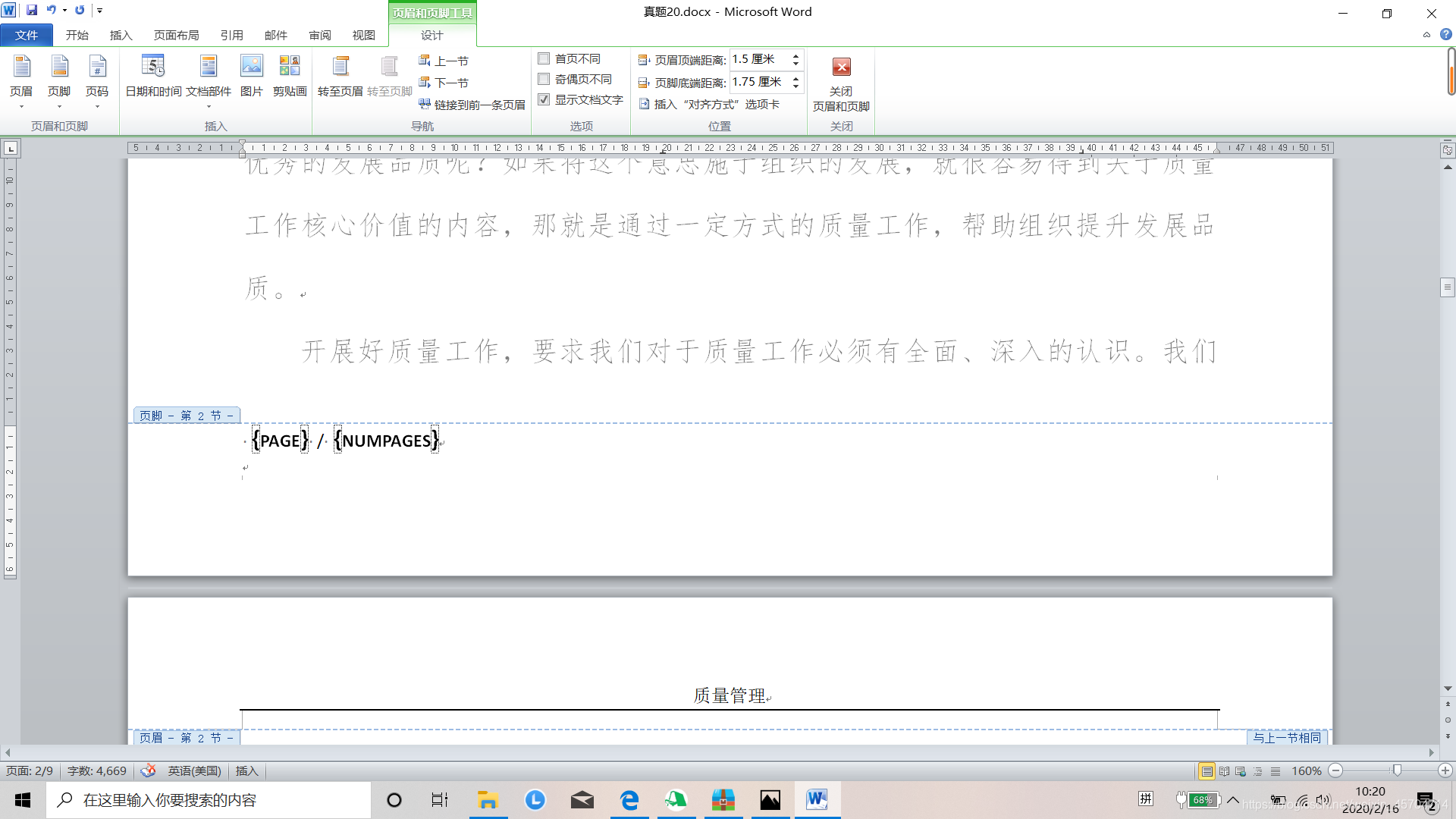Click the Date and Time (日期和时间) icon
Screen dimensions: 1456x819
tap(152, 75)
